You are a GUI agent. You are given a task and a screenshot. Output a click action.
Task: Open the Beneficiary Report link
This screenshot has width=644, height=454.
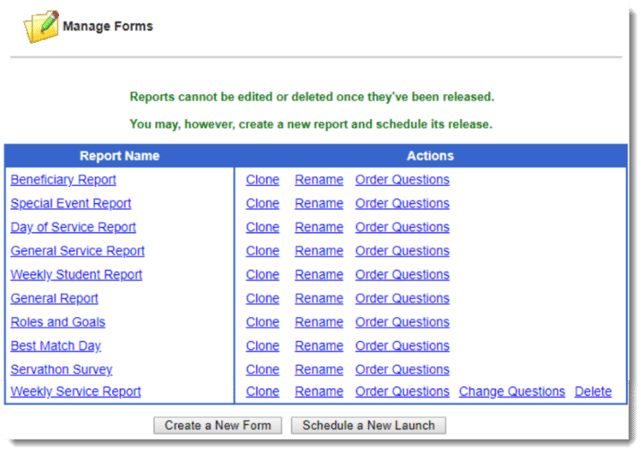tap(63, 180)
